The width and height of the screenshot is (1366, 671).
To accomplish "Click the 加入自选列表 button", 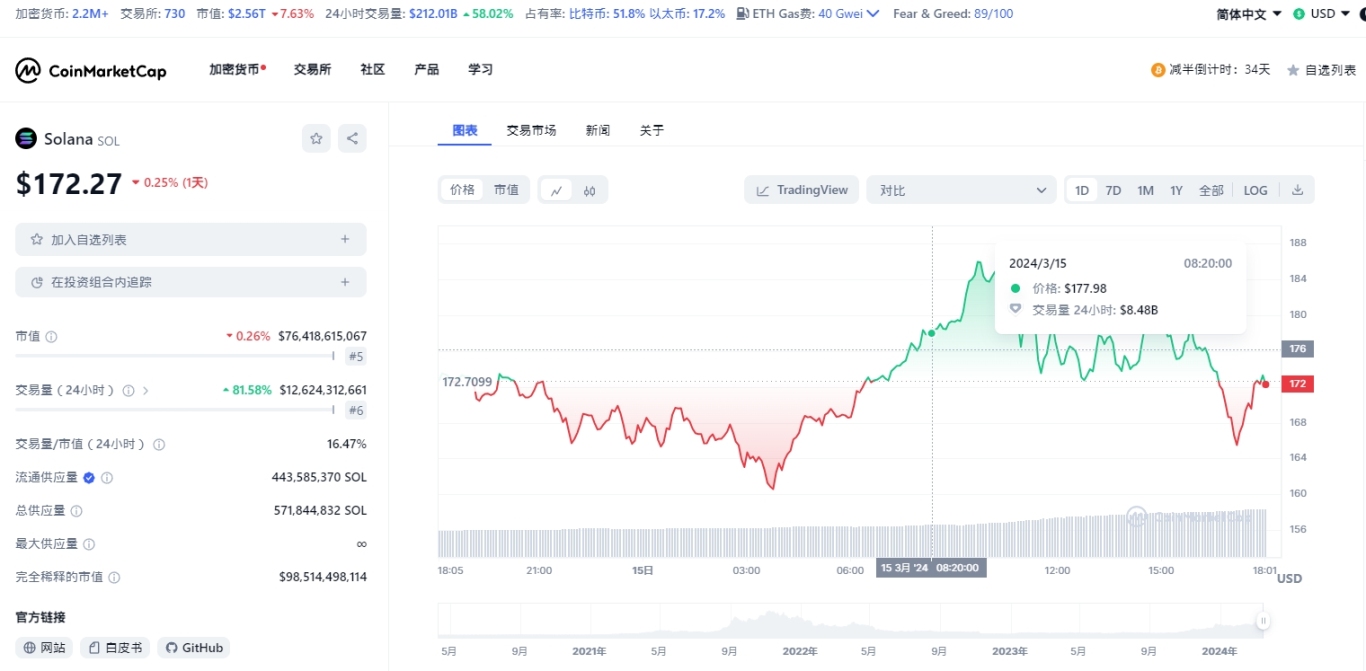I will 191,240.
